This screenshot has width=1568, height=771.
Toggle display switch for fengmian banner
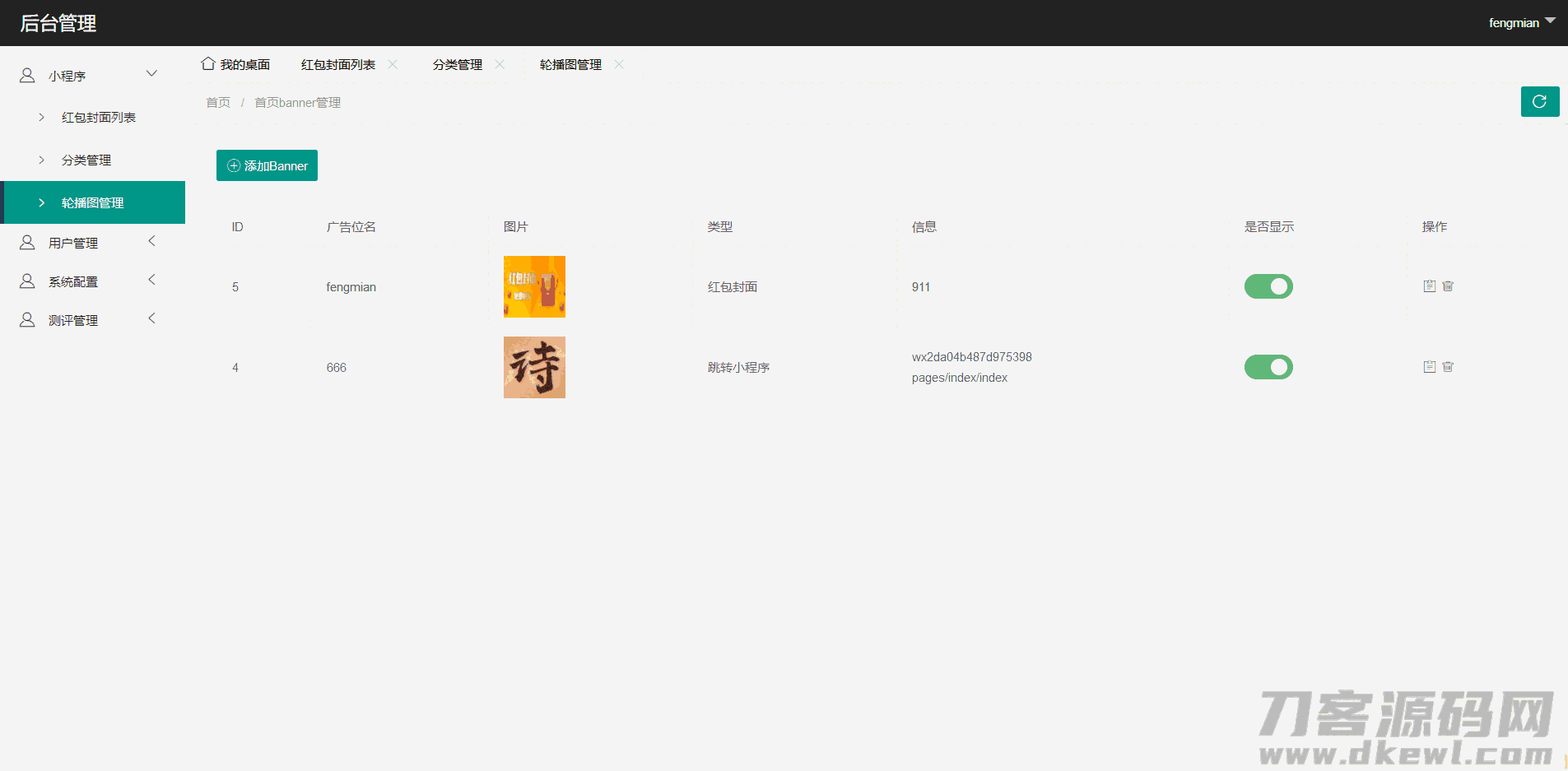(x=1268, y=286)
